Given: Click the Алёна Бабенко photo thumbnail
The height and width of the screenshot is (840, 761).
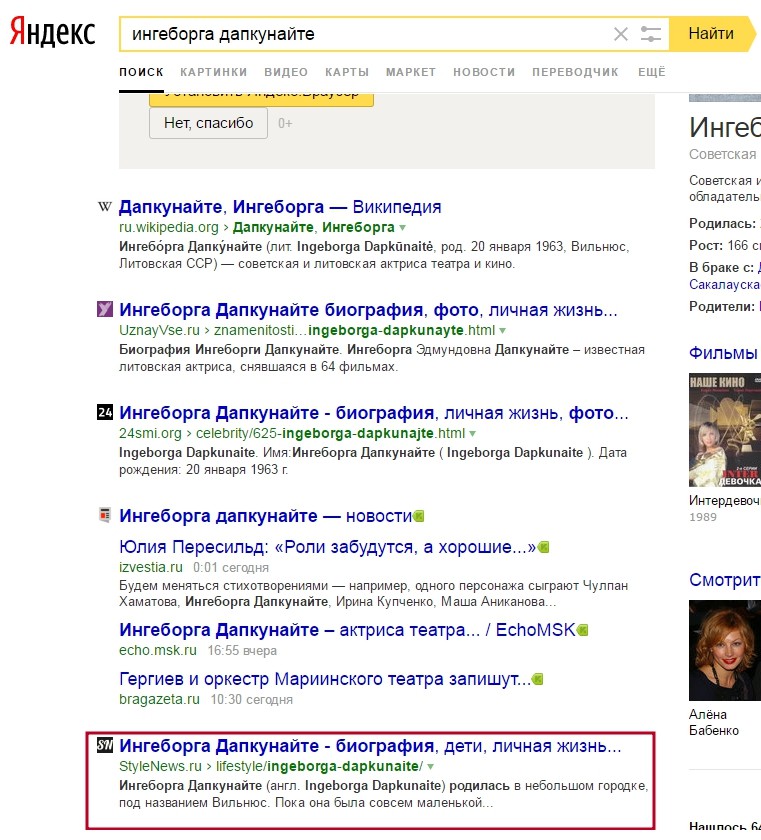Looking at the screenshot, I should click(x=725, y=650).
